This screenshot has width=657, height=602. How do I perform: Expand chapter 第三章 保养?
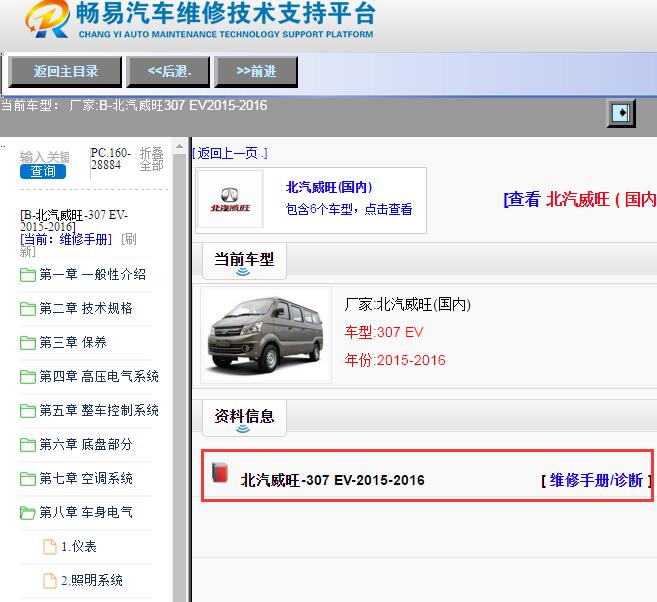(x=73, y=342)
